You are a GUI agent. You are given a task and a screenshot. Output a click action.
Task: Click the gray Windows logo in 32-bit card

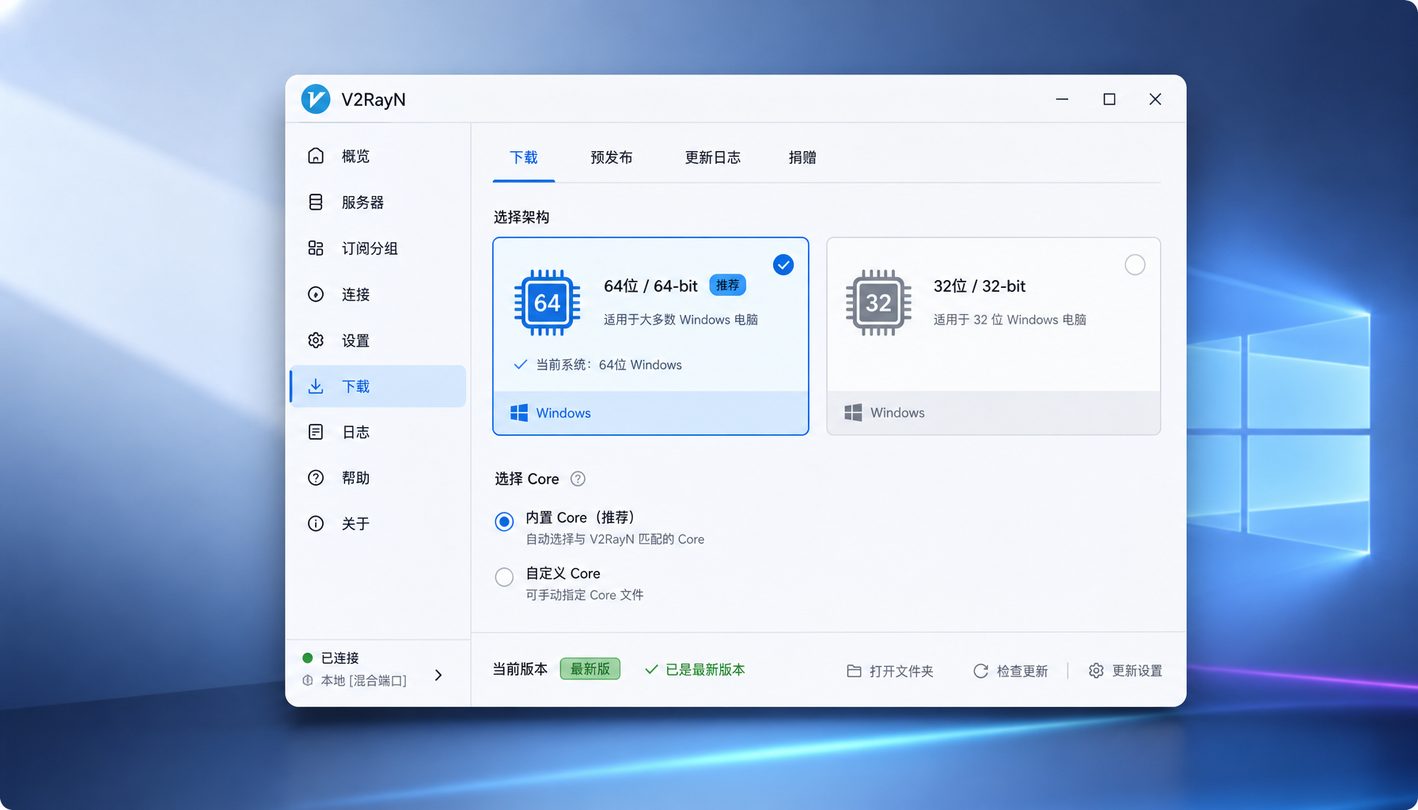click(853, 413)
